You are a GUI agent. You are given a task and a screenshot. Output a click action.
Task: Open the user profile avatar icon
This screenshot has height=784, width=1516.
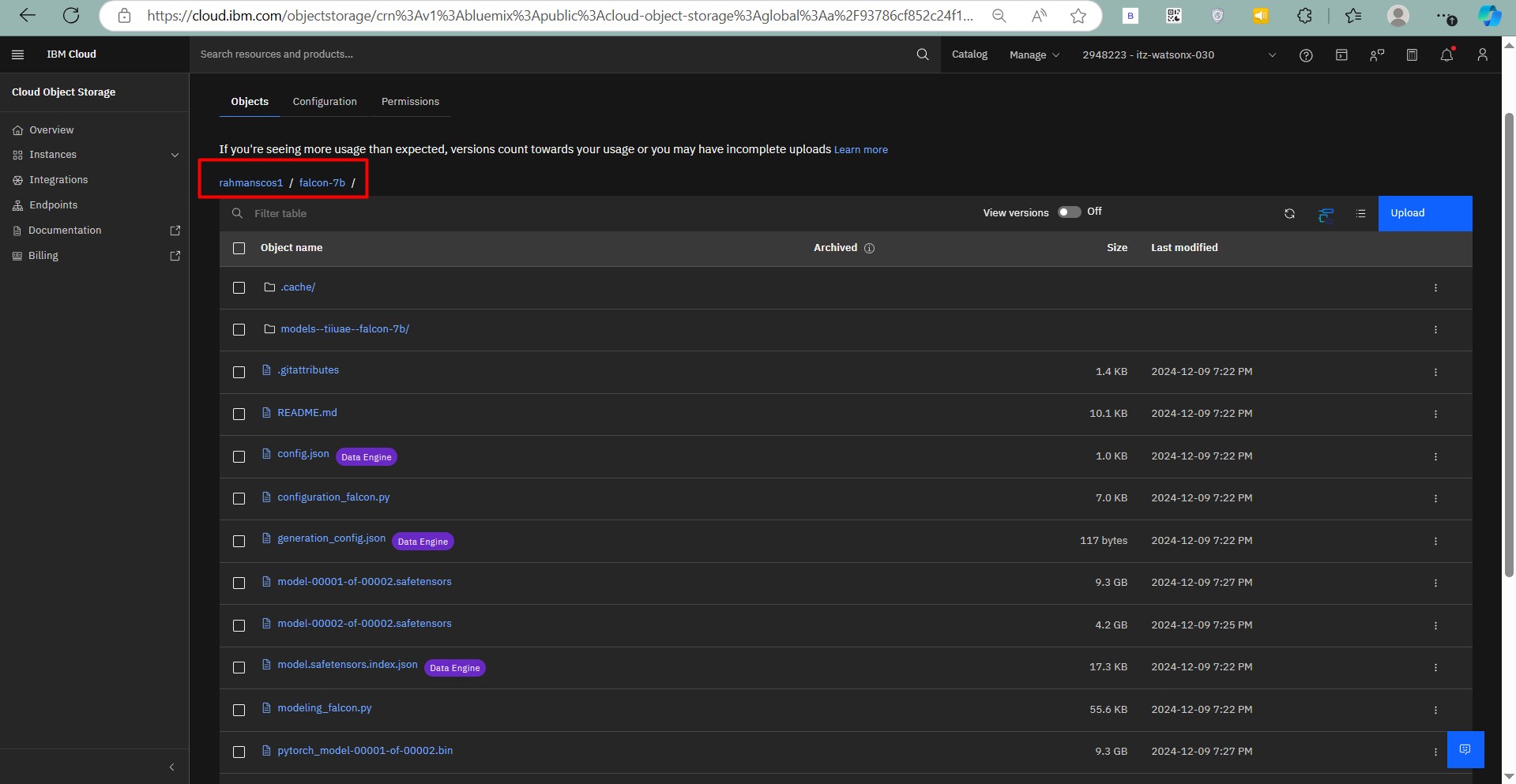click(1482, 55)
